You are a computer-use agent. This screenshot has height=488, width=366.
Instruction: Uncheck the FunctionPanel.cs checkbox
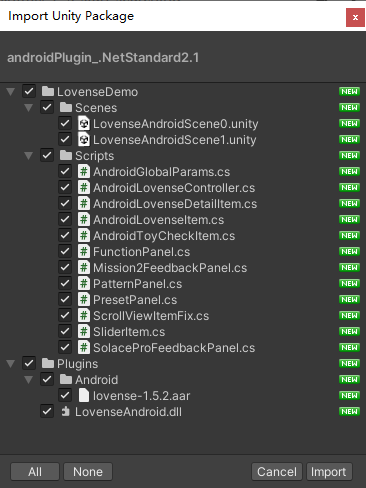tap(65, 252)
